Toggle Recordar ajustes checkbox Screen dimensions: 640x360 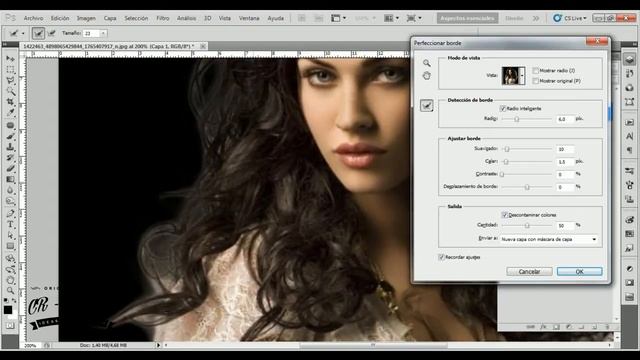coord(441,257)
